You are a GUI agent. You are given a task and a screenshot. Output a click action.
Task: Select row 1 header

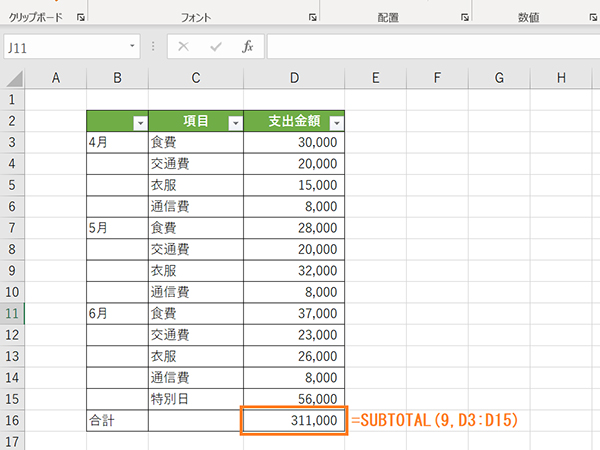pyautogui.click(x=12, y=99)
